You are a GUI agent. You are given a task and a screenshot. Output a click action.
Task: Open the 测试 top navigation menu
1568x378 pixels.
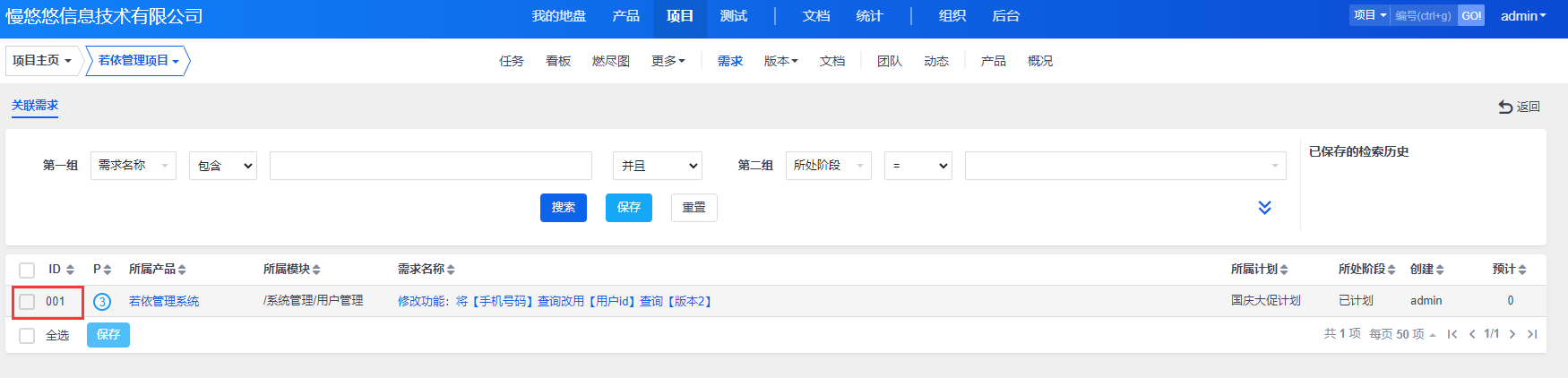733,16
